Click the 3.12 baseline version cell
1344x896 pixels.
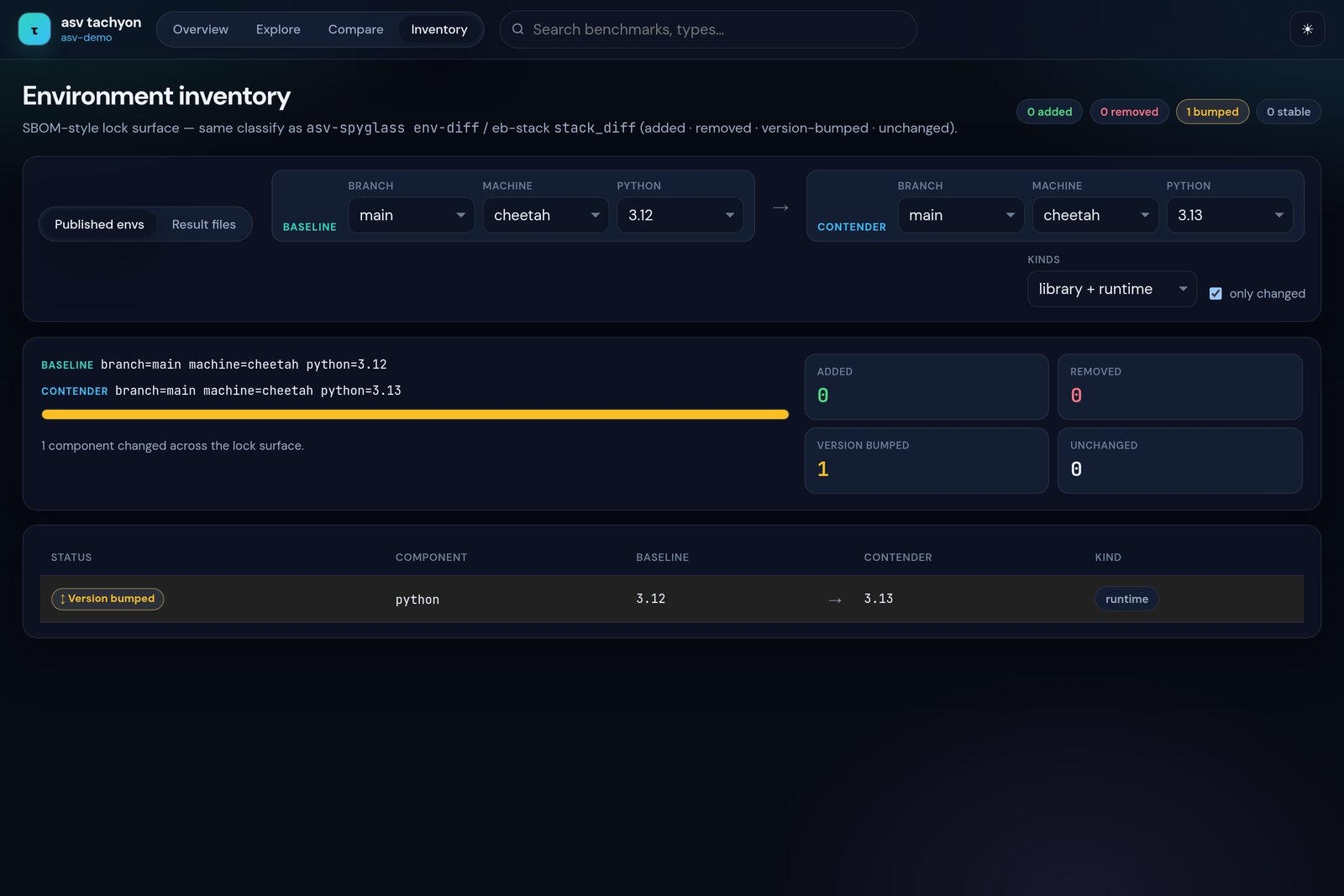[650, 599]
